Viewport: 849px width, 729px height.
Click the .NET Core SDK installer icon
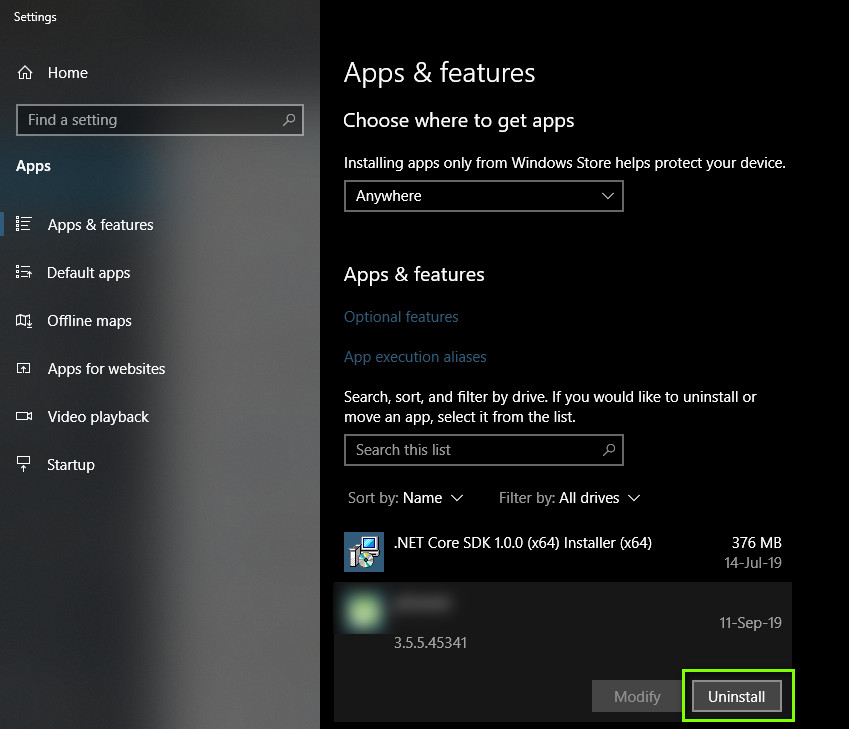(x=364, y=552)
